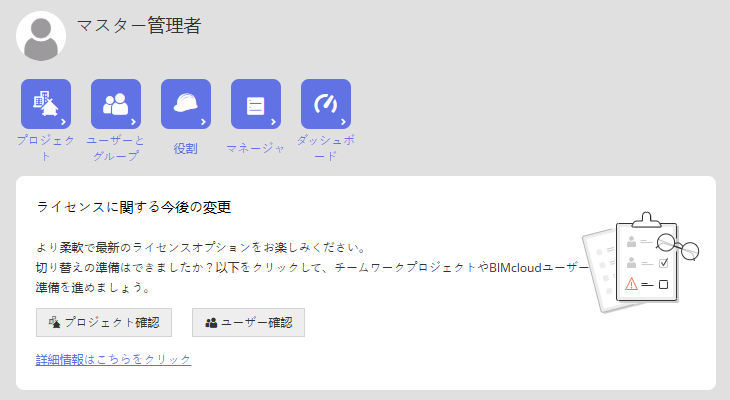Click the マスター管理者 user avatar
Image resolution: width=730 pixels, height=400 pixels.
[41, 36]
